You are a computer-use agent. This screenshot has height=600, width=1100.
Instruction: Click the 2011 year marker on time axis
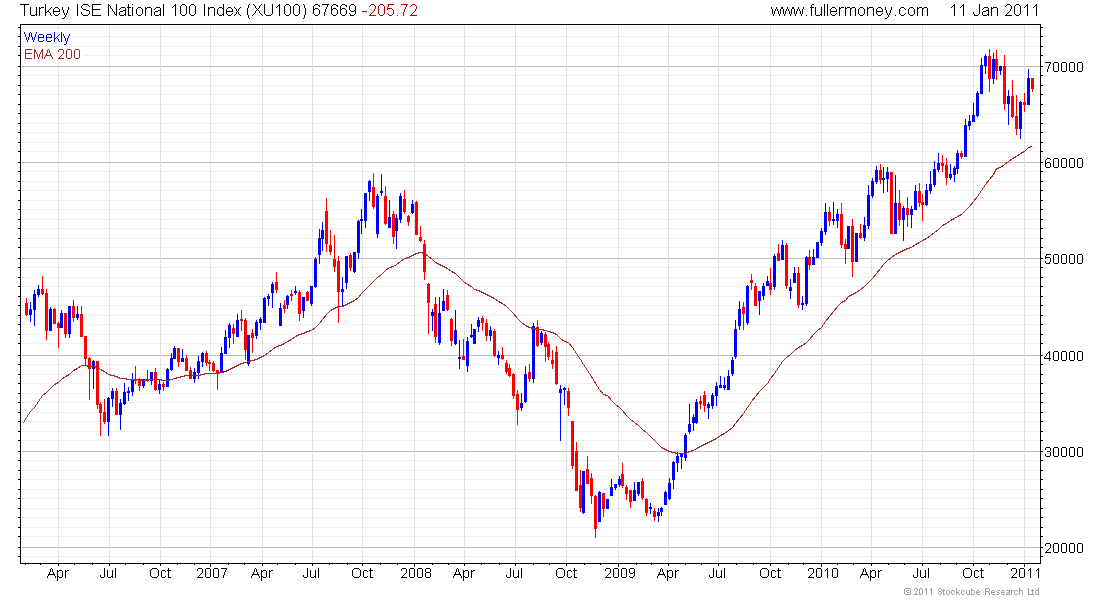coord(1025,573)
